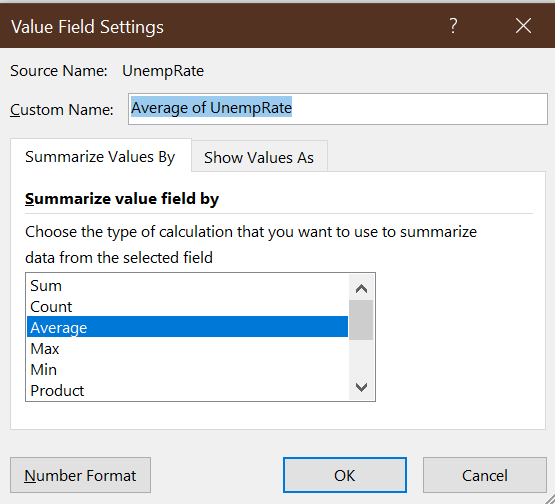Select Max in the calculation list
Viewport: 555px width, 504px height.
tap(188, 349)
